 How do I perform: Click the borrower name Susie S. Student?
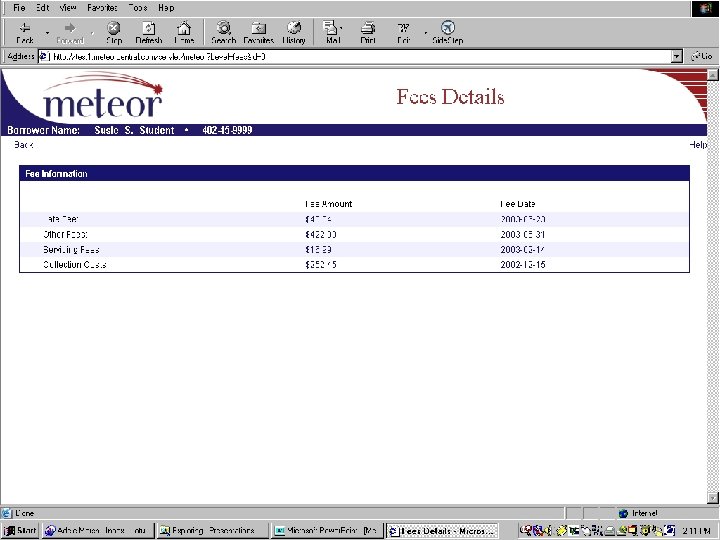coord(134,130)
